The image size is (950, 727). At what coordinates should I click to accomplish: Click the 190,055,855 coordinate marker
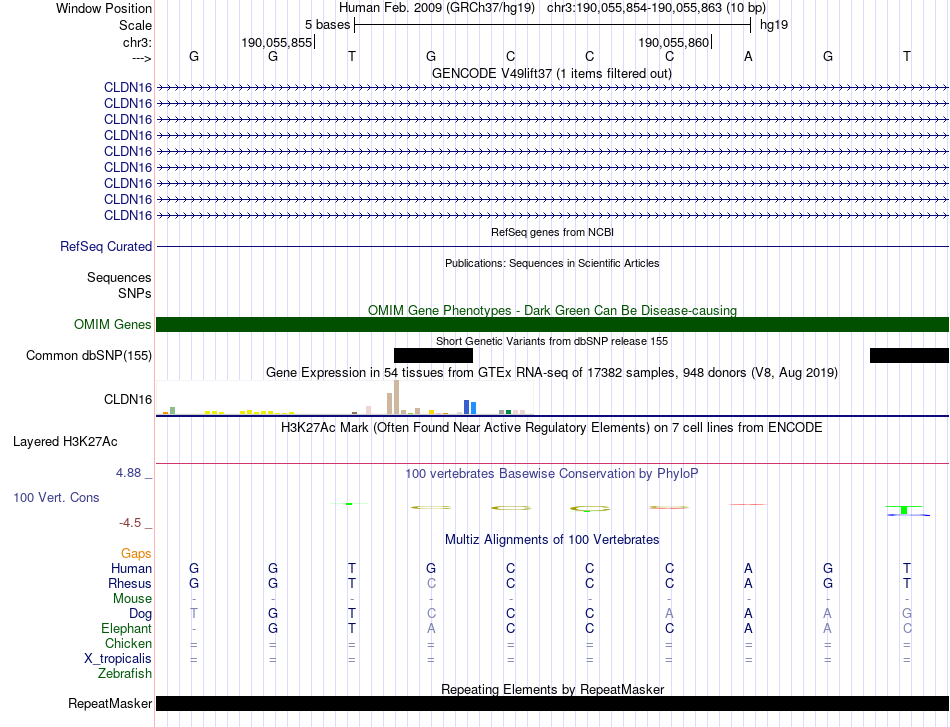(277, 42)
